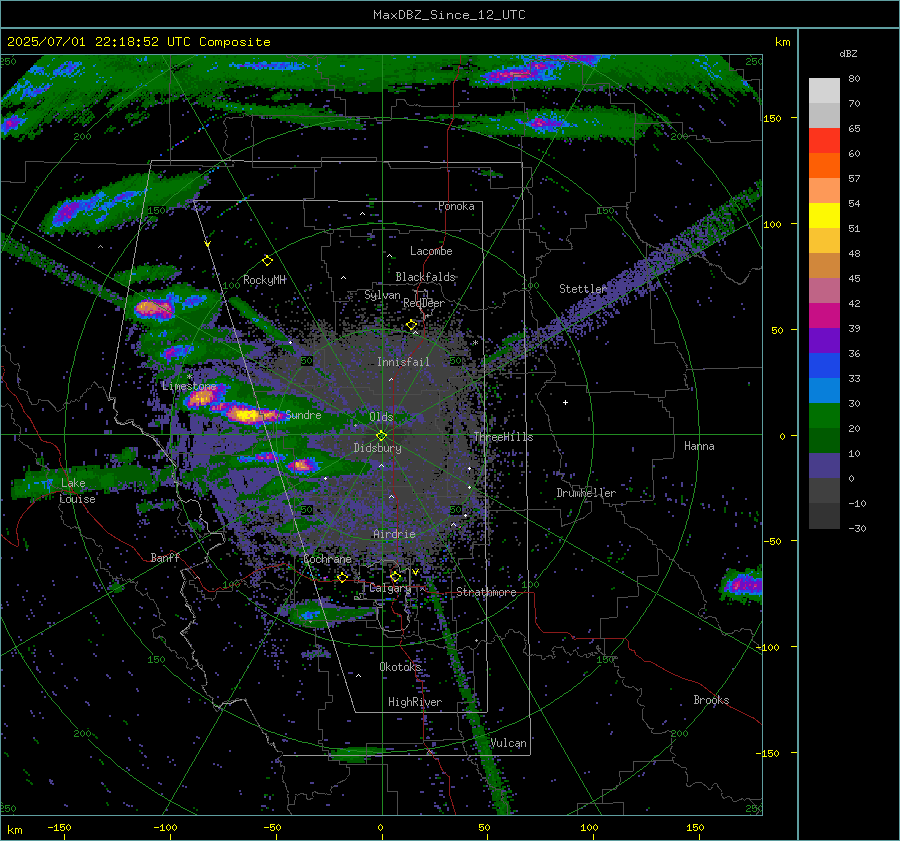Click the storm cell at Alberta's eastern map edge
Screen dimensions: 900x841
click(x=743, y=586)
